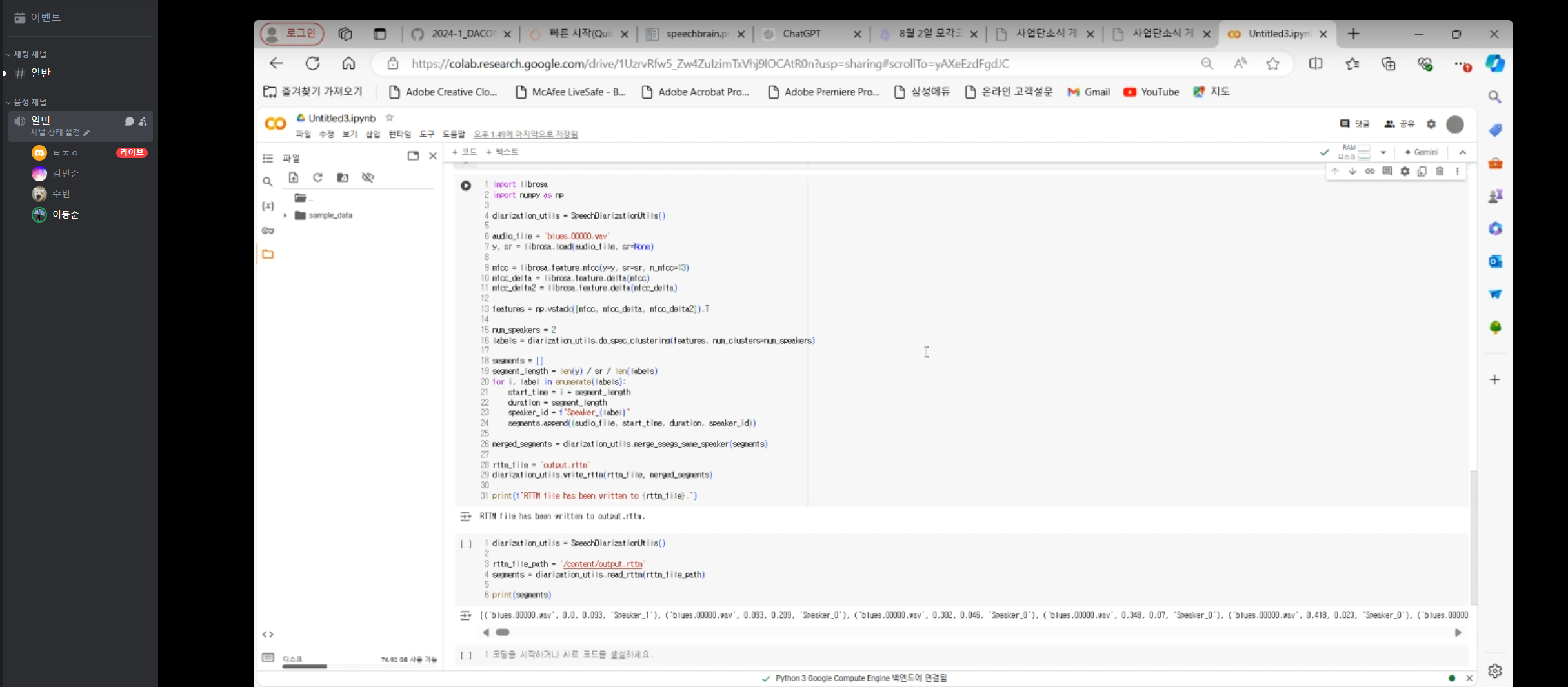Open cell settings via the gear icon
Viewport: 1568px width, 687px height.
tap(1405, 171)
